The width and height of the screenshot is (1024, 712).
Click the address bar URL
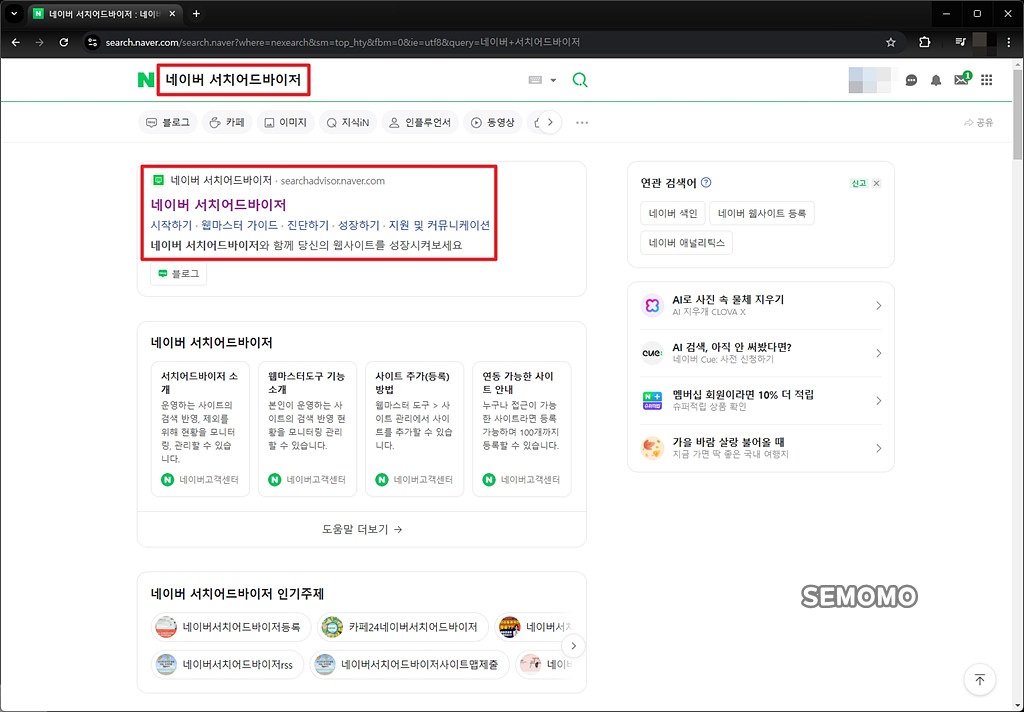(343, 42)
